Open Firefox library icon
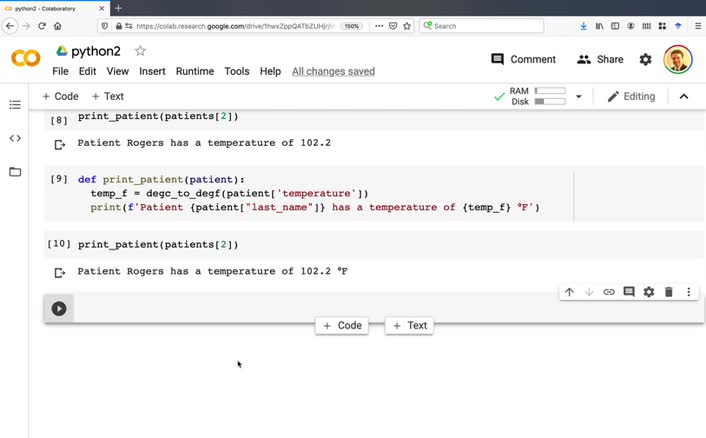 599,26
